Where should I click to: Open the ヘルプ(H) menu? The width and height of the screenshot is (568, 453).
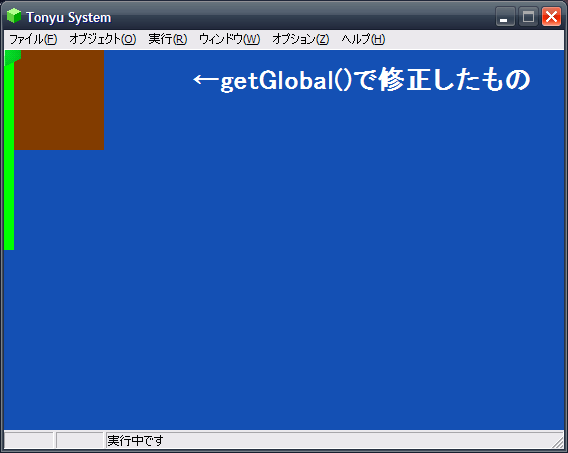pyautogui.click(x=363, y=39)
